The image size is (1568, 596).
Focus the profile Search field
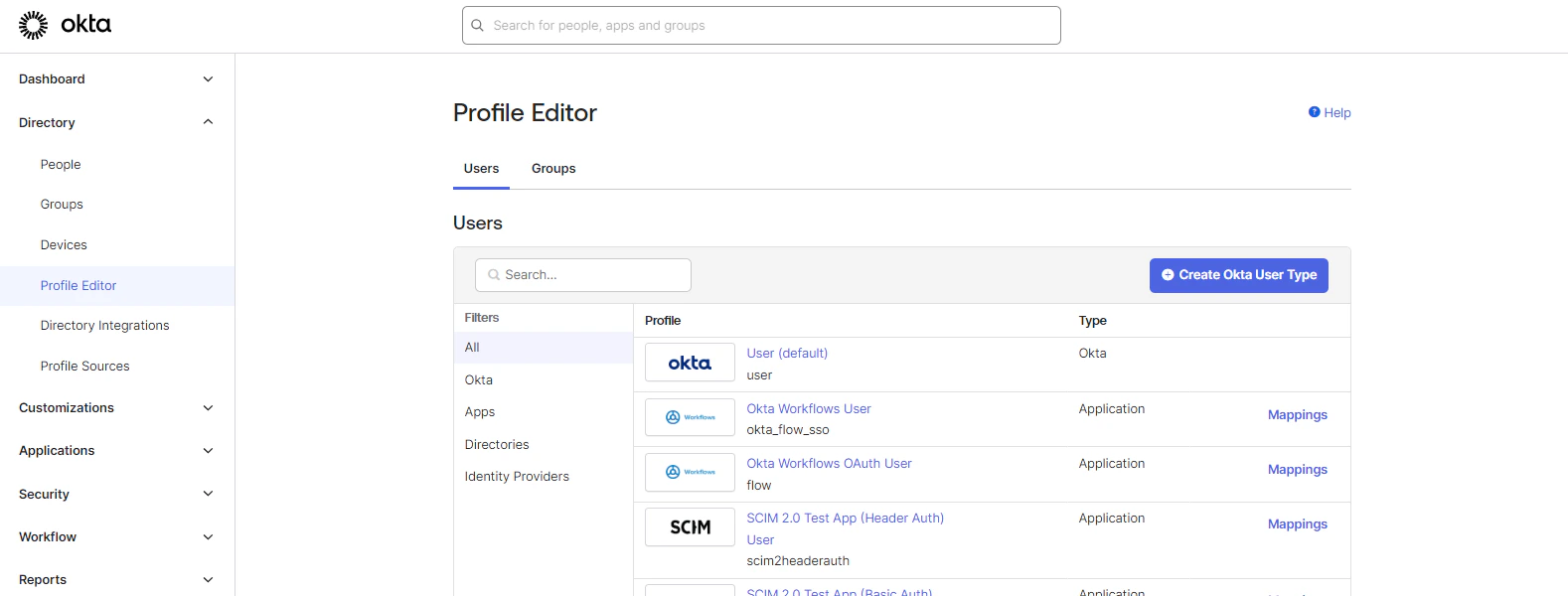(x=583, y=275)
